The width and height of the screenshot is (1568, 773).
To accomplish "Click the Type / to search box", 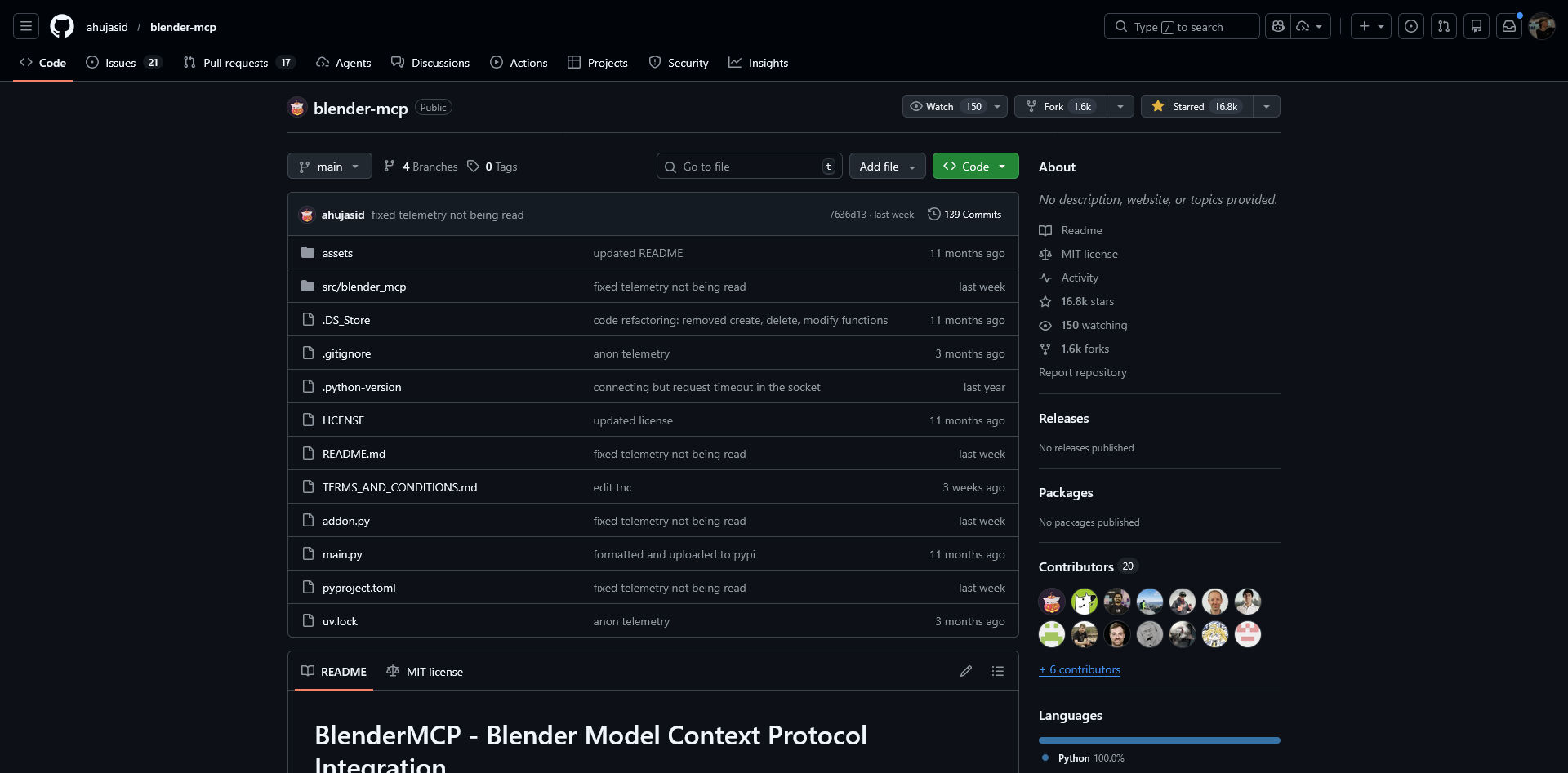I will (x=1182, y=26).
